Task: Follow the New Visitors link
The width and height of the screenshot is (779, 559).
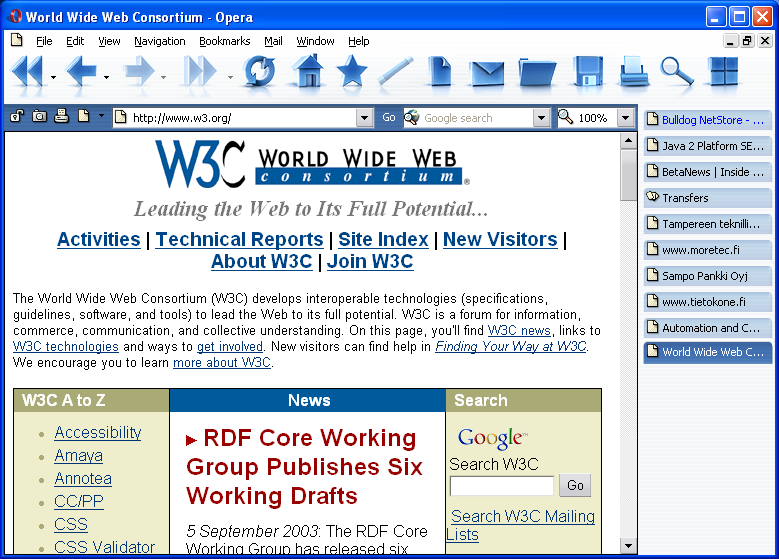Action: pos(500,239)
